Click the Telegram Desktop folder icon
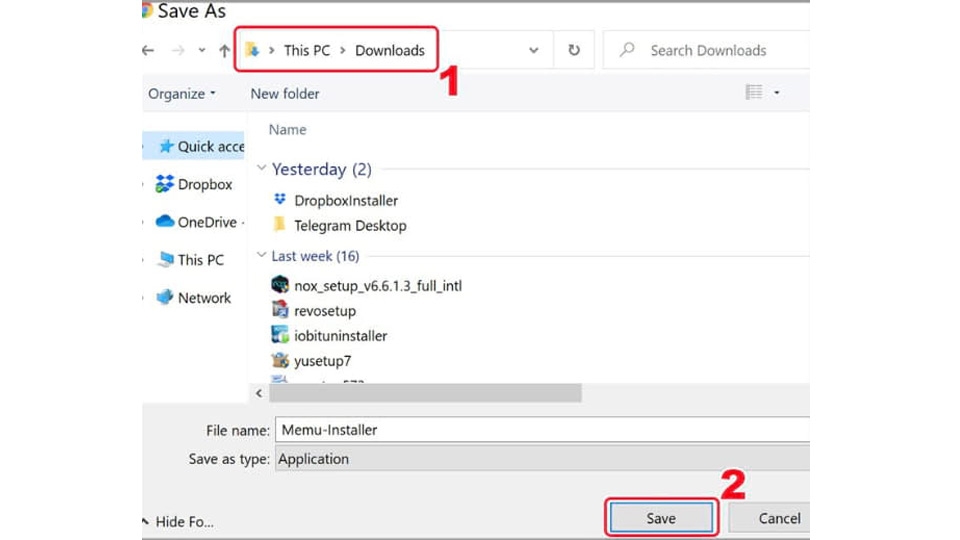 [279, 224]
